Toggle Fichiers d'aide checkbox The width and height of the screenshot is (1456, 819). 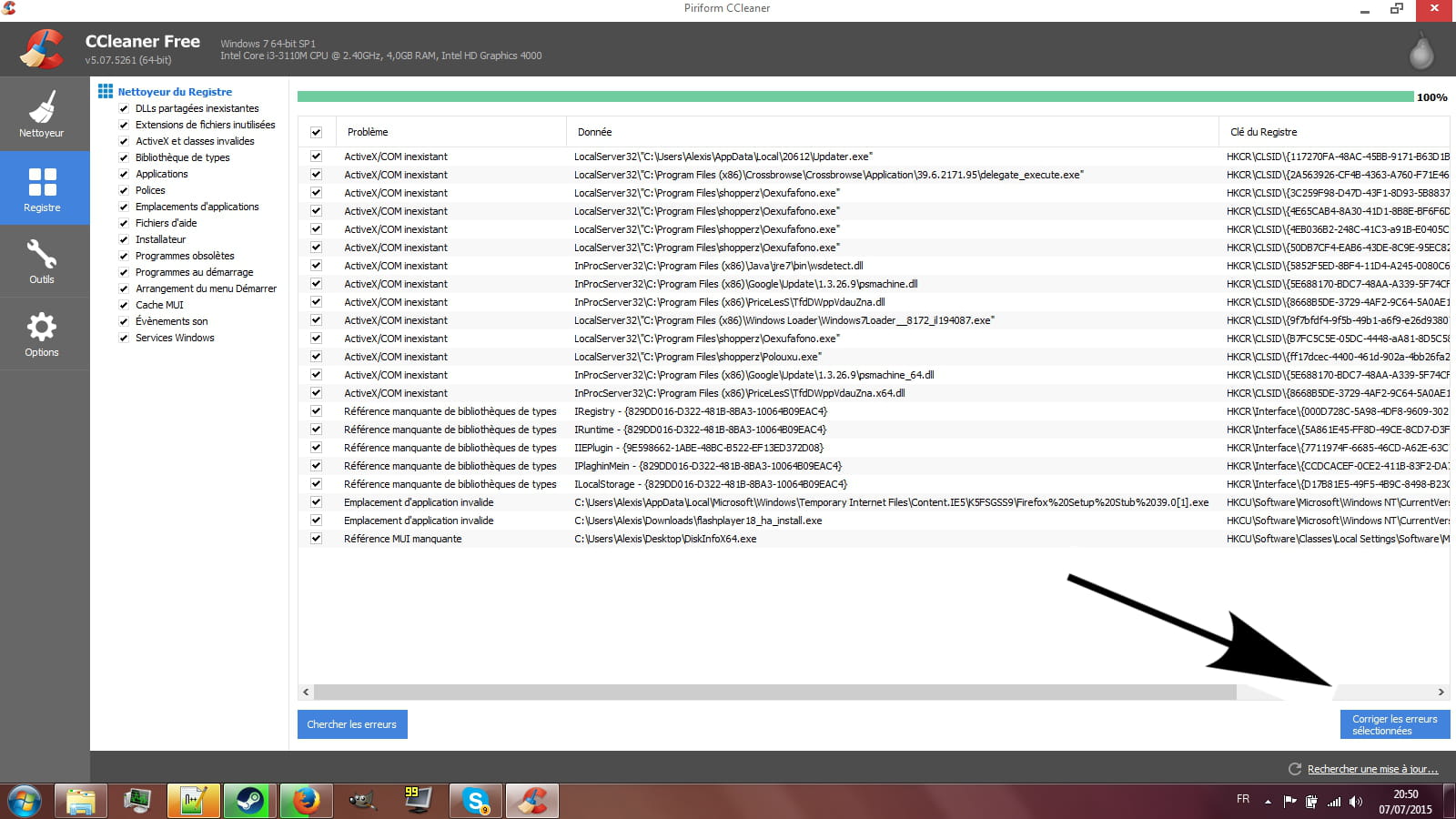tap(124, 223)
